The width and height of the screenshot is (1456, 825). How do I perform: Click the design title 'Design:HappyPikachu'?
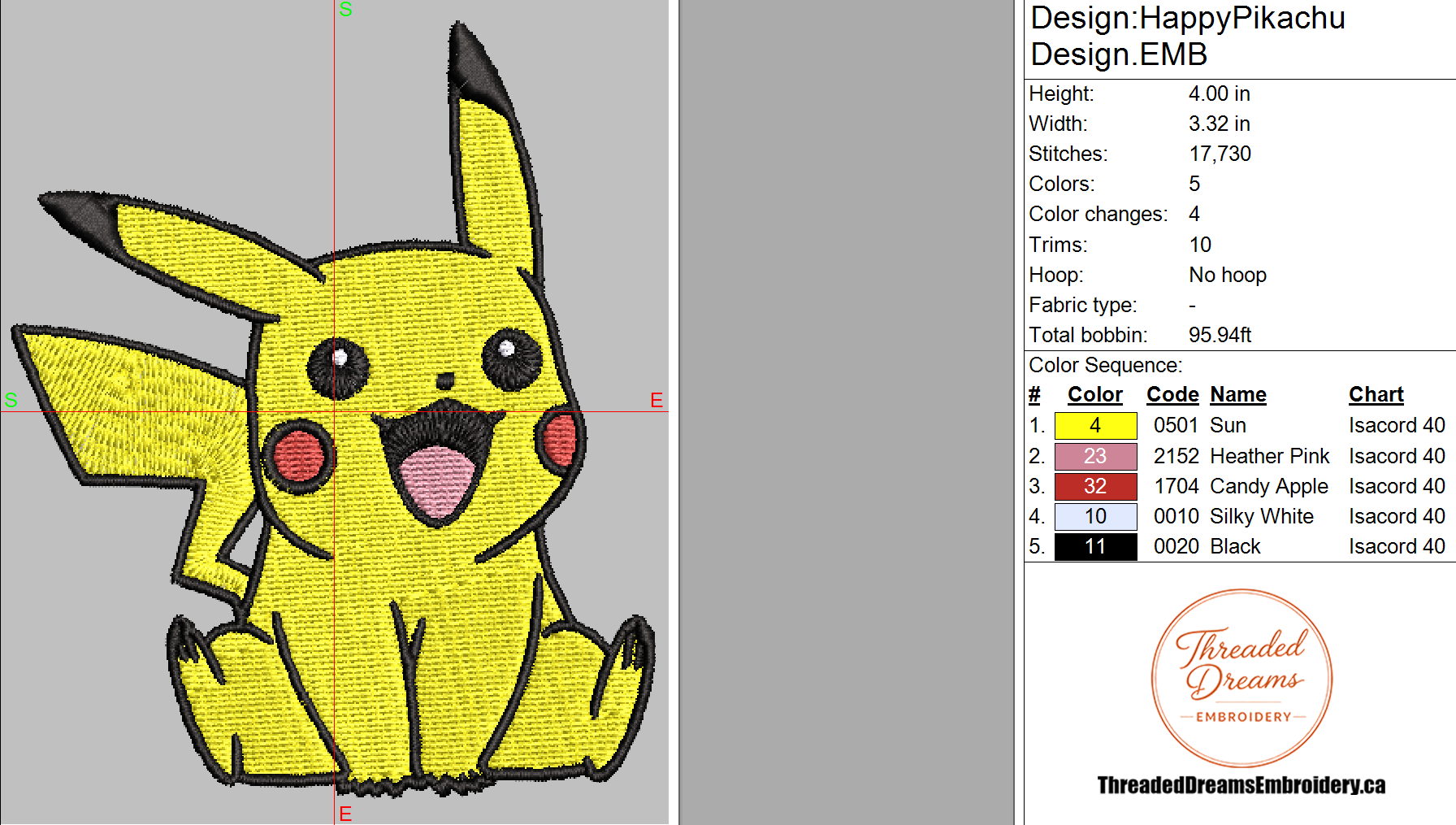click(x=1188, y=18)
